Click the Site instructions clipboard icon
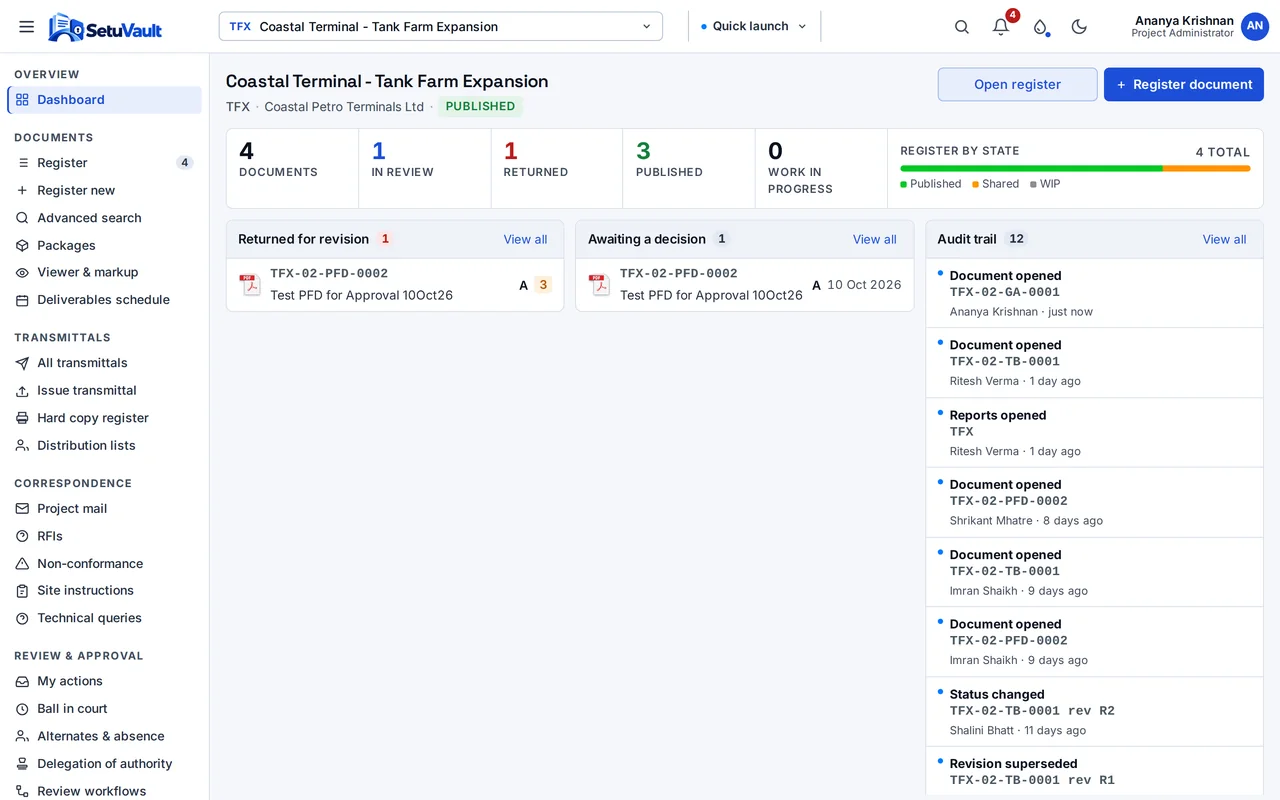 click(x=22, y=591)
